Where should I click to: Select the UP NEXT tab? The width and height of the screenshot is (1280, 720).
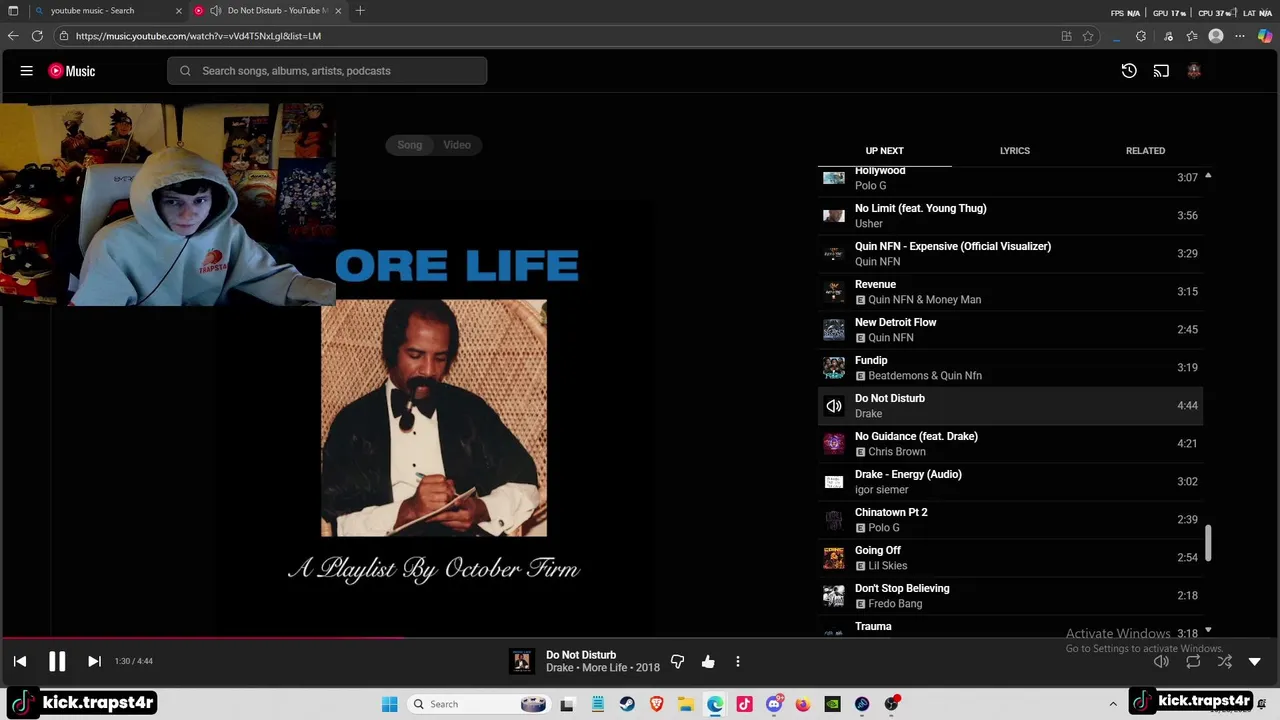pyautogui.click(x=884, y=151)
